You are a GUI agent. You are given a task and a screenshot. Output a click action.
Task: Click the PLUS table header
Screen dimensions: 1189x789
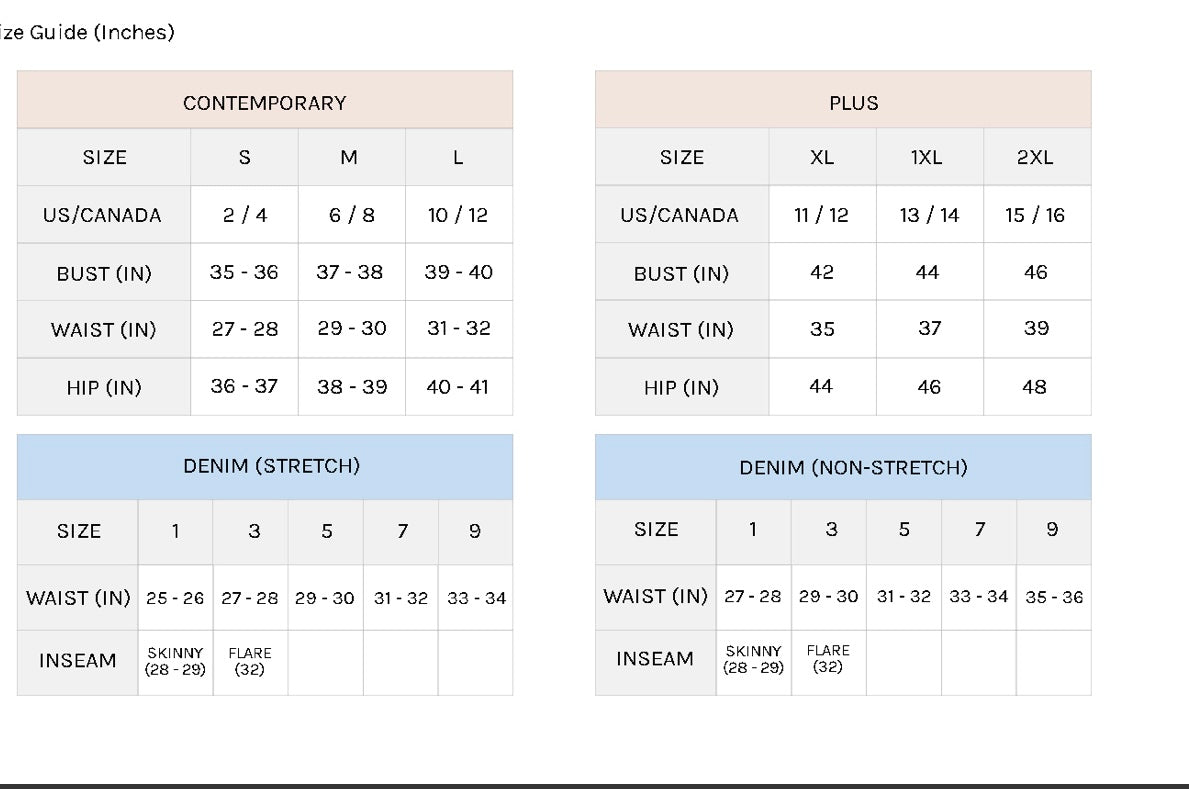(x=853, y=103)
